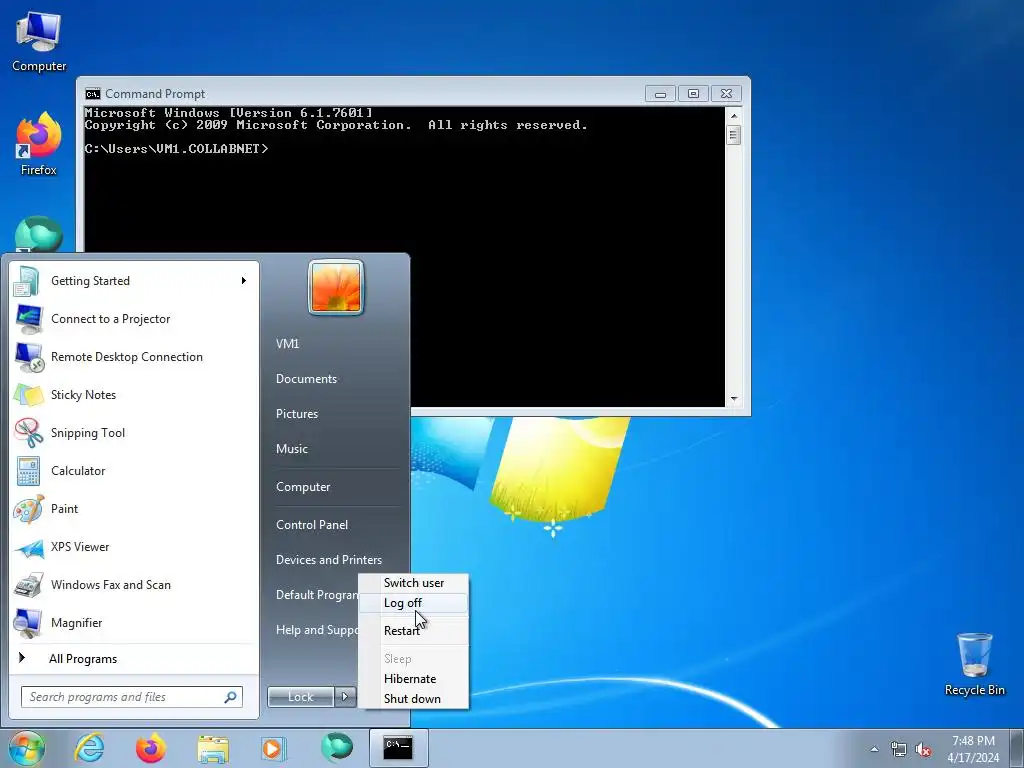The width and height of the screenshot is (1024, 768).
Task: Select Command Prompt taskbar button
Action: (398, 748)
